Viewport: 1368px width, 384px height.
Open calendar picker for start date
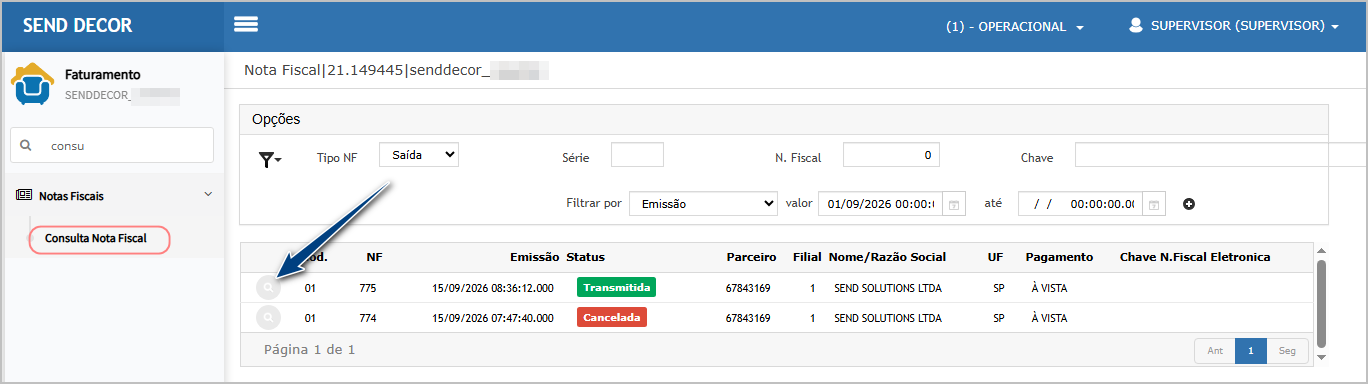(x=955, y=204)
